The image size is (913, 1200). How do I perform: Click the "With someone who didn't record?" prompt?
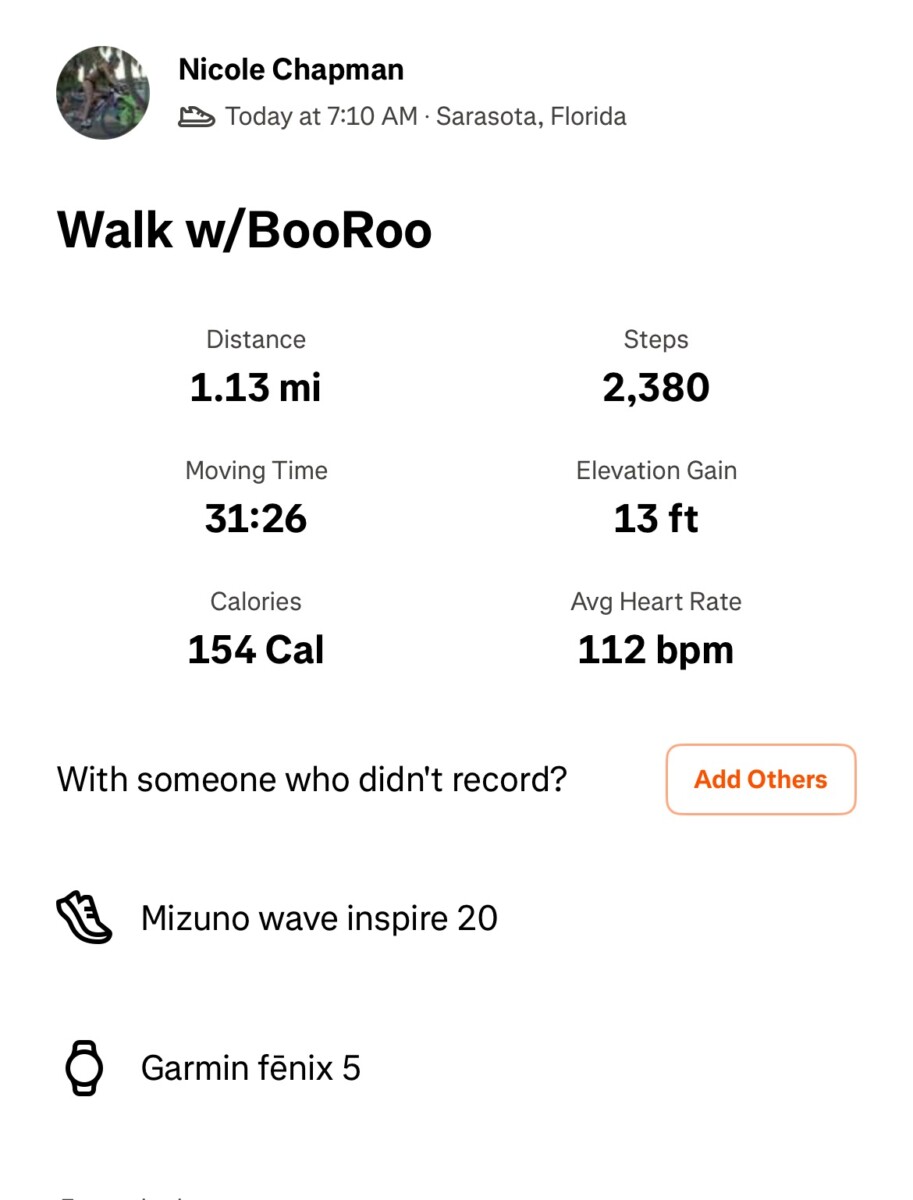pos(312,779)
